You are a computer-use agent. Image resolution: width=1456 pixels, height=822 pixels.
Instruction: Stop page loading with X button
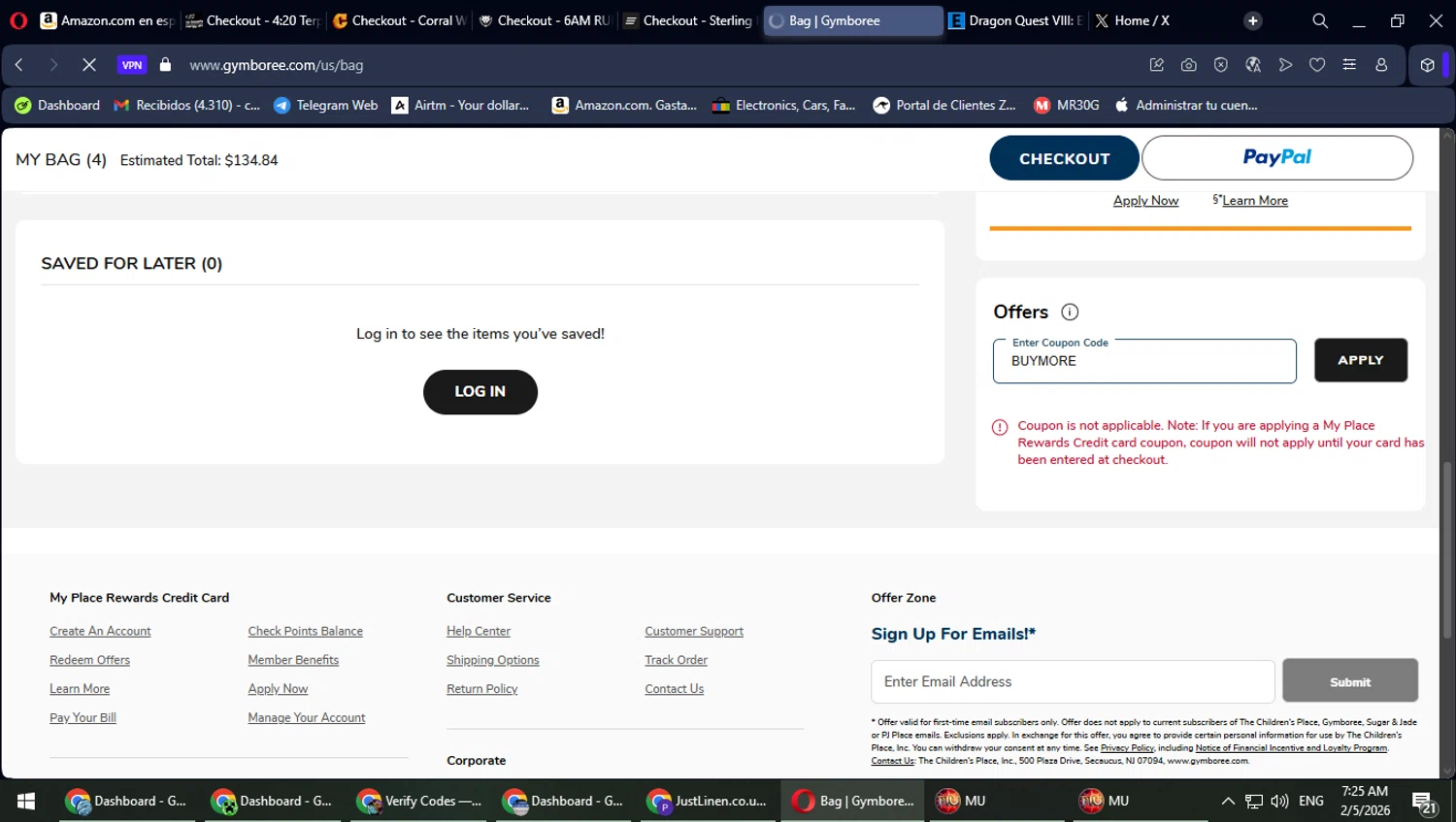pyautogui.click(x=88, y=65)
